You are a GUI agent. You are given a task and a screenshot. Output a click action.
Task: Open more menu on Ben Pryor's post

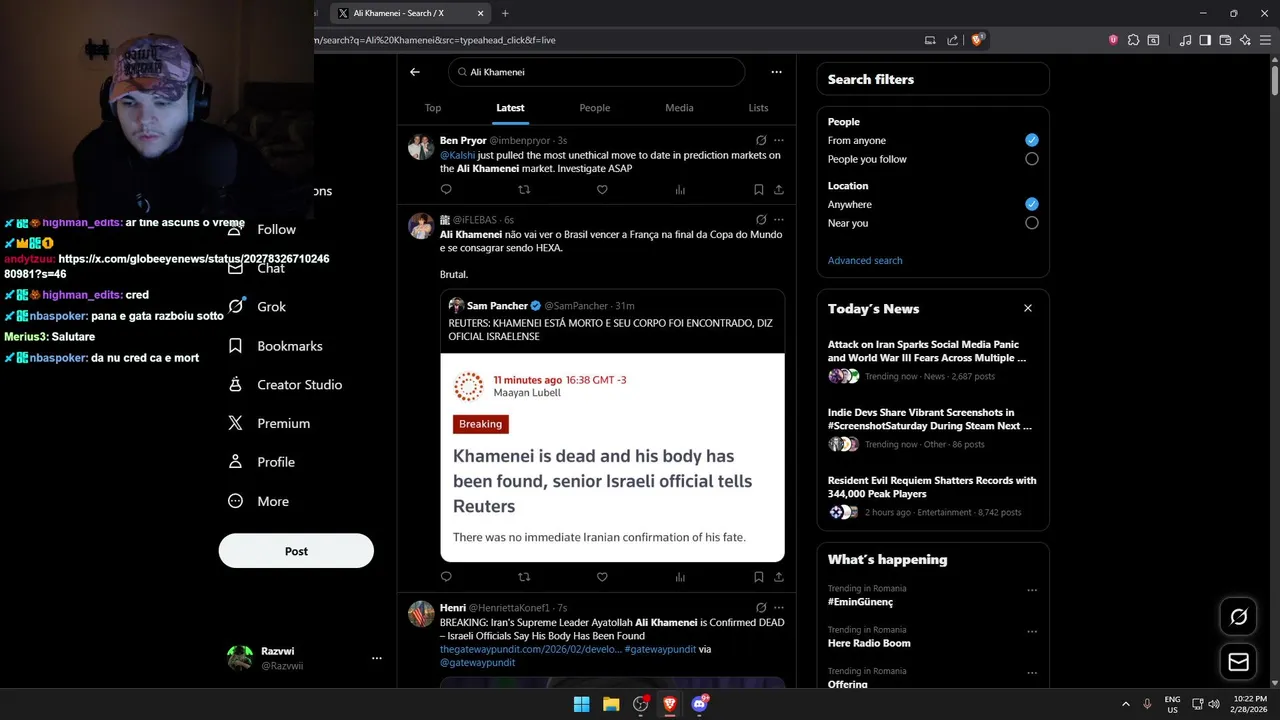779,140
